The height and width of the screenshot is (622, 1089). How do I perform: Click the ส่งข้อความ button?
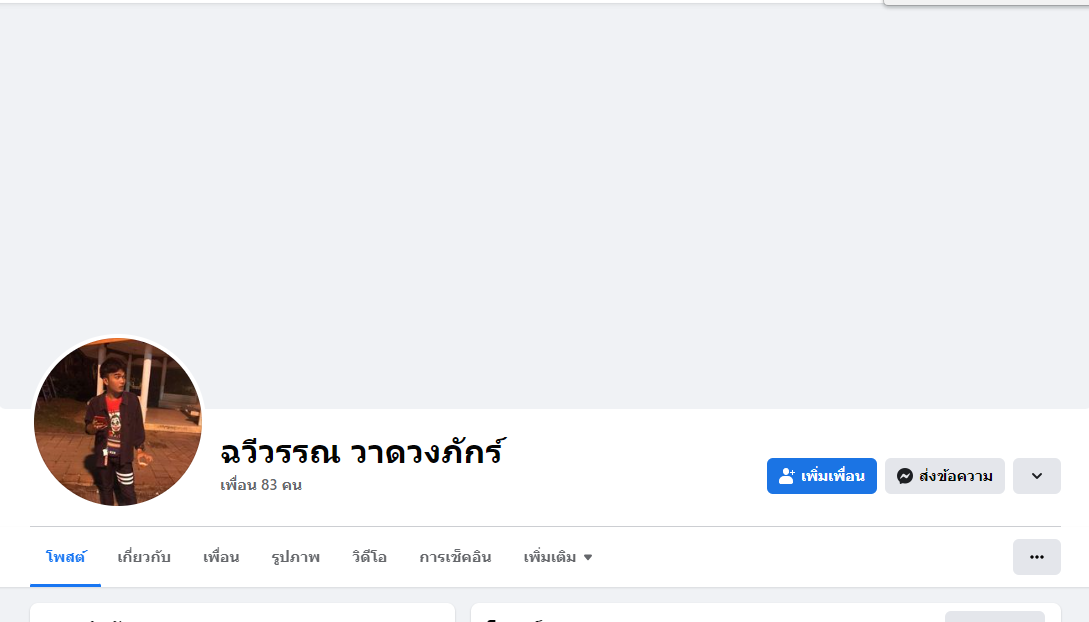pyautogui.click(x=944, y=476)
